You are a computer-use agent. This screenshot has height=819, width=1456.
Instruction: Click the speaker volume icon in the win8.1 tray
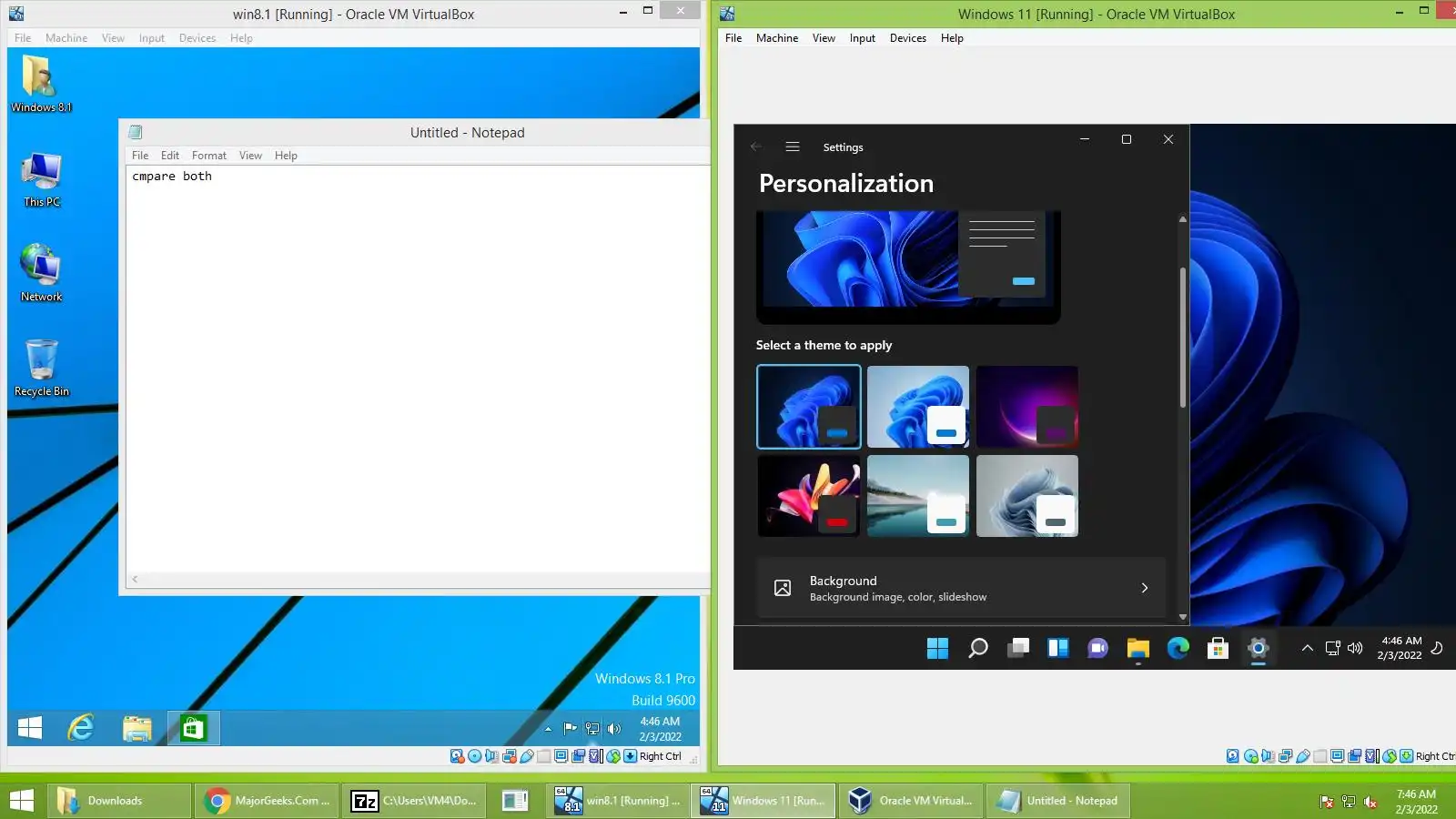pyautogui.click(x=614, y=728)
